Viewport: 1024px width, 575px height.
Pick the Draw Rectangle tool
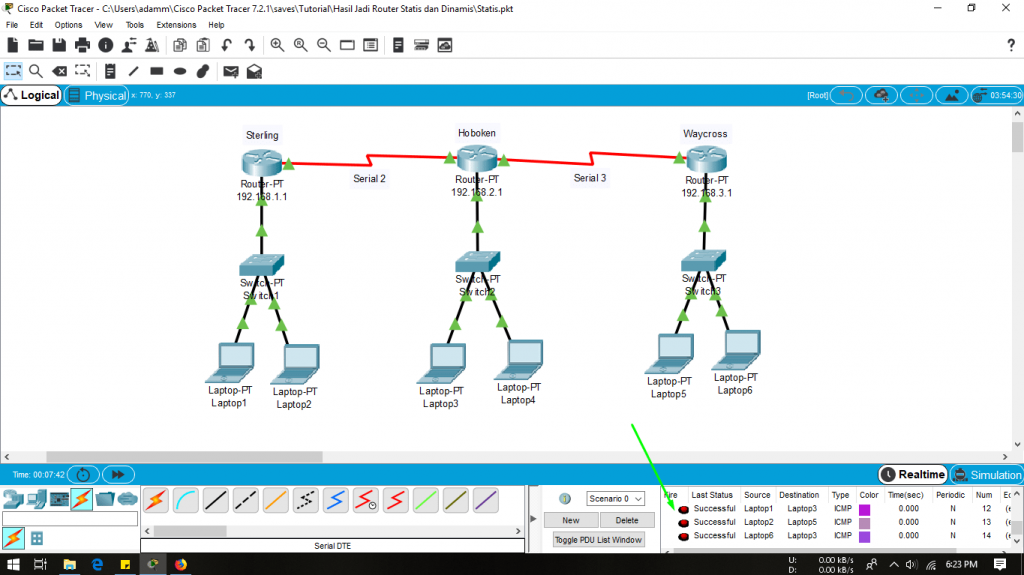tap(157, 71)
